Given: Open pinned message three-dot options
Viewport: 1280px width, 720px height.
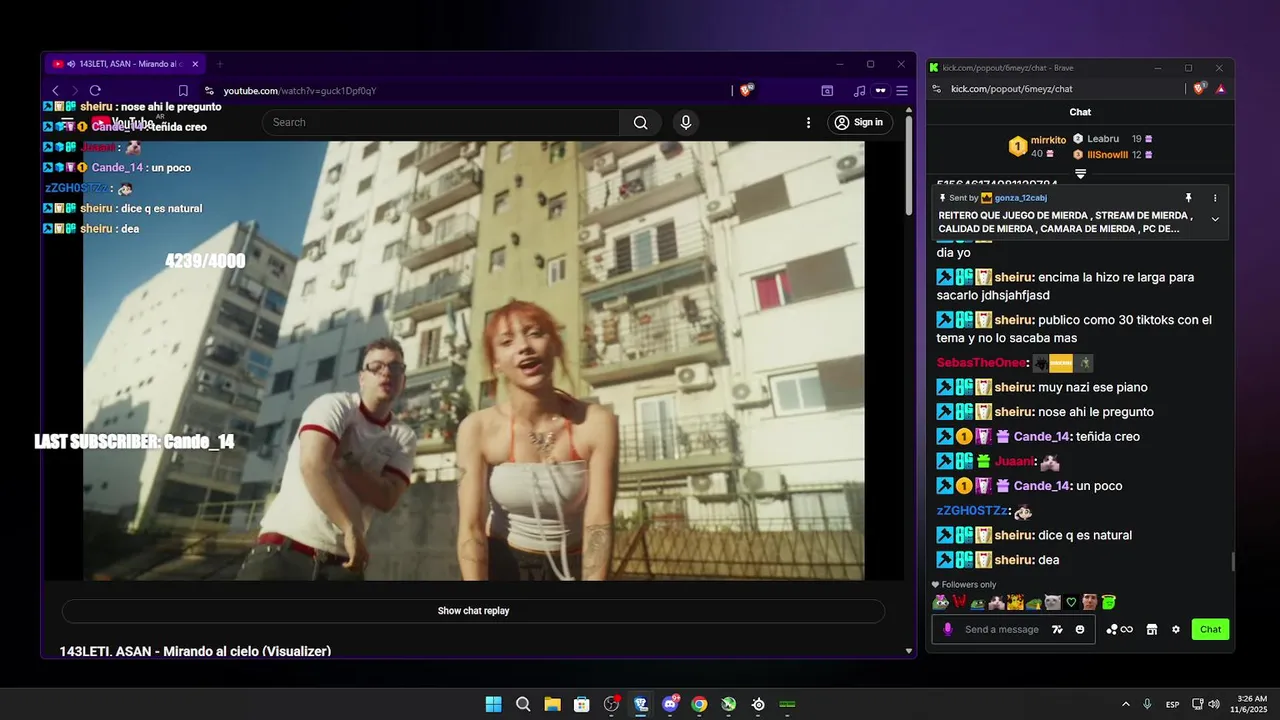Looking at the screenshot, I should point(1215,198).
